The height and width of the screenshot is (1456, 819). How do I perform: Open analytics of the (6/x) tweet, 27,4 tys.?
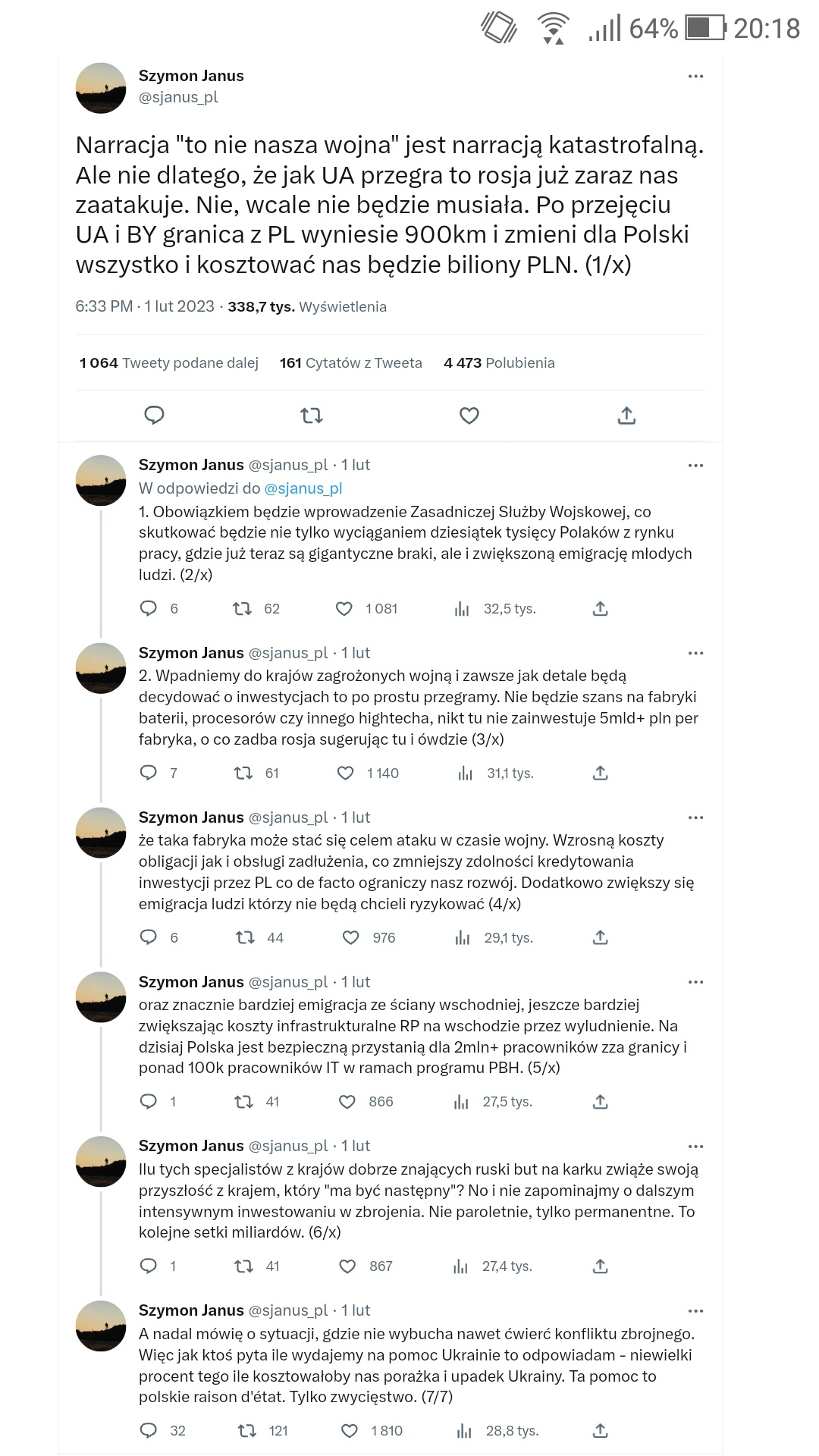tap(460, 1266)
